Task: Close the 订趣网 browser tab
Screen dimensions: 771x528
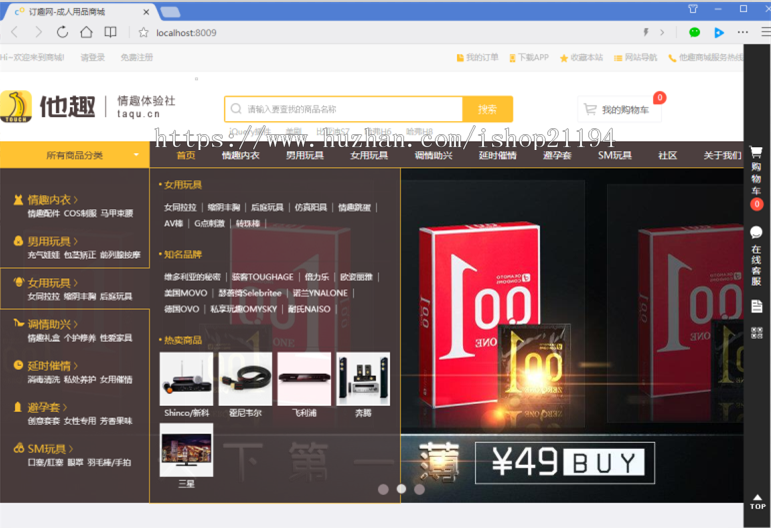Action: tap(146, 12)
